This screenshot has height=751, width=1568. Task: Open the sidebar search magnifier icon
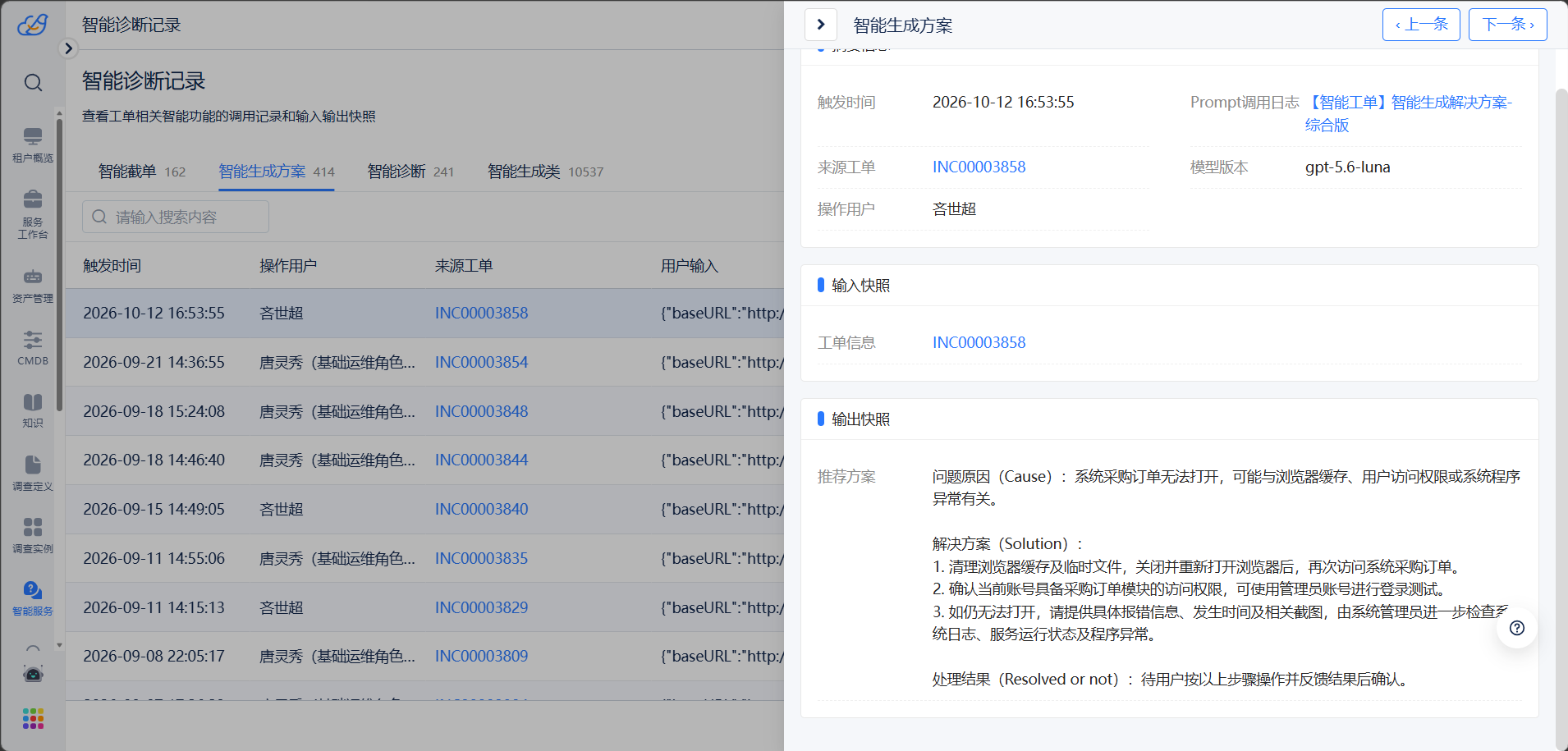click(x=33, y=82)
